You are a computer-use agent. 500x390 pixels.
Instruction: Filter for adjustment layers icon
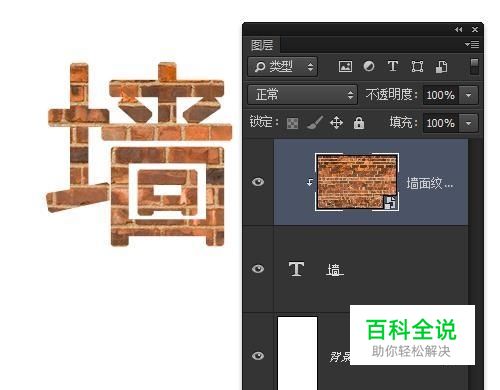click(369, 66)
